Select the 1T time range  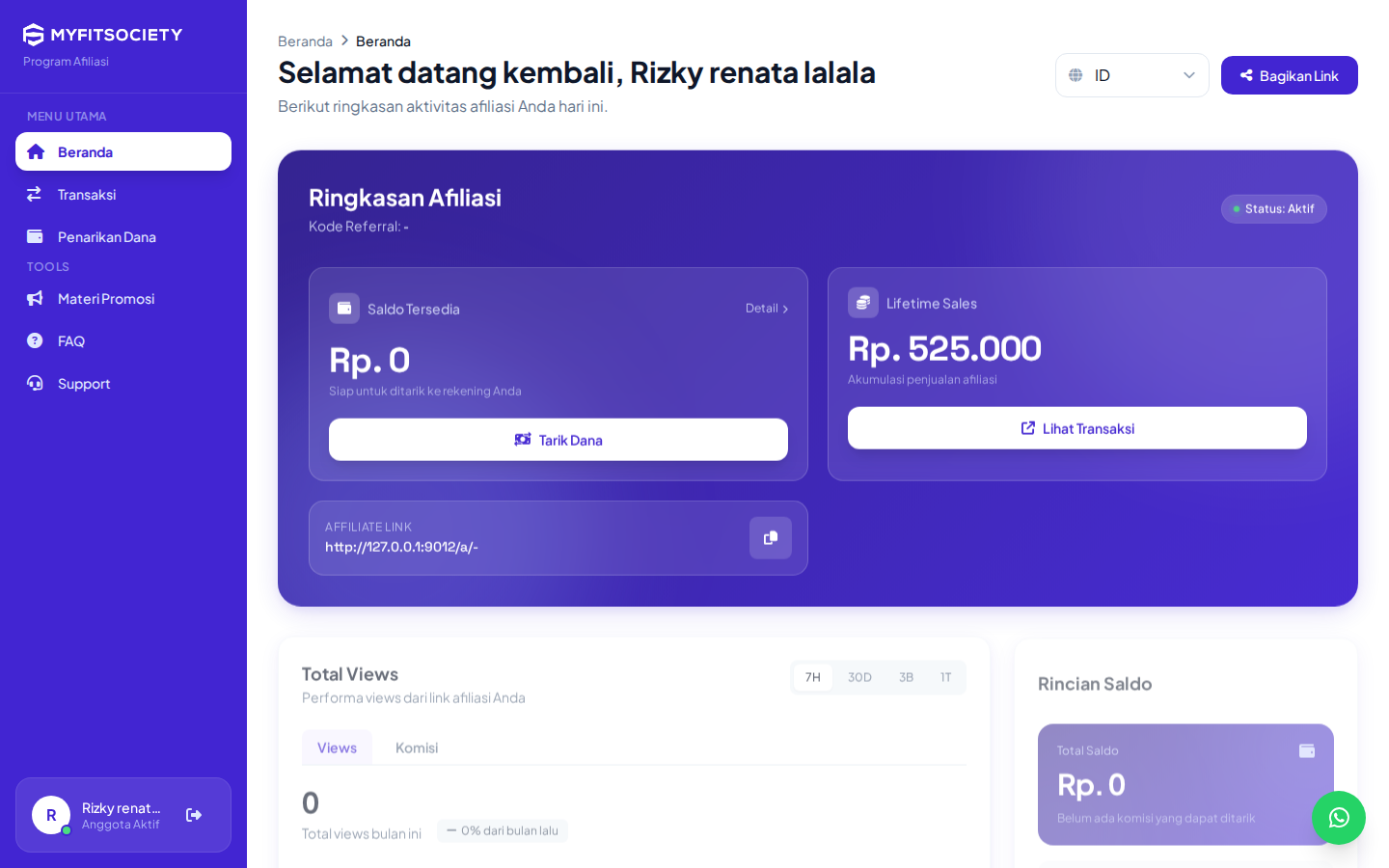click(x=945, y=677)
